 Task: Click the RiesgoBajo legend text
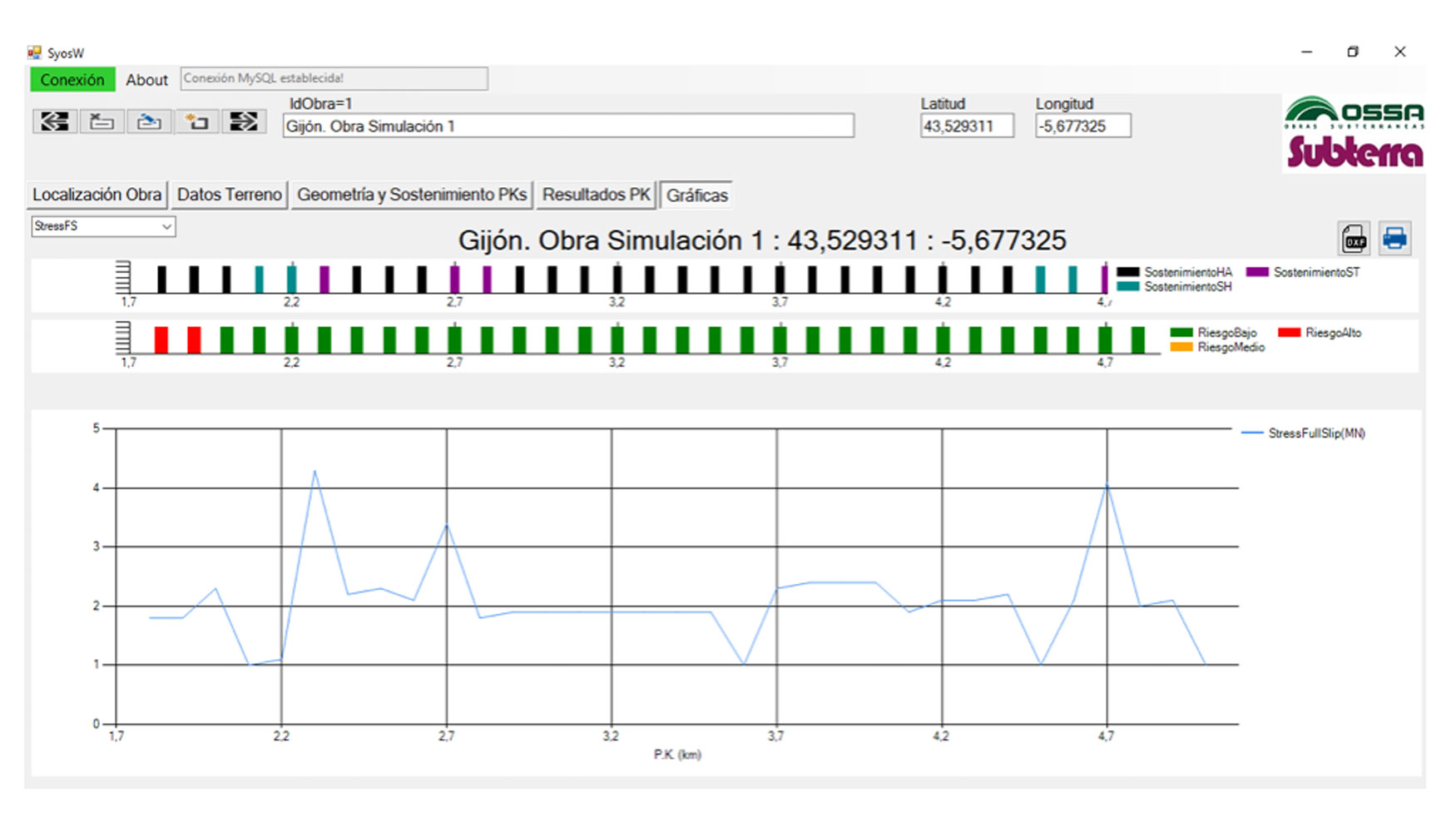tap(1227, 333)
